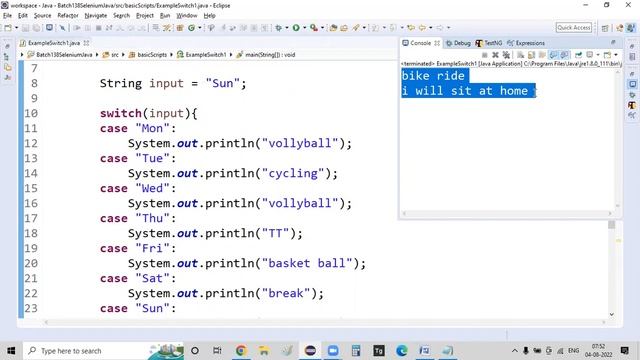The image size is (640, 360).
Task: Open the Debug launch dropdown arrow
Action: (x=287, y=28)
